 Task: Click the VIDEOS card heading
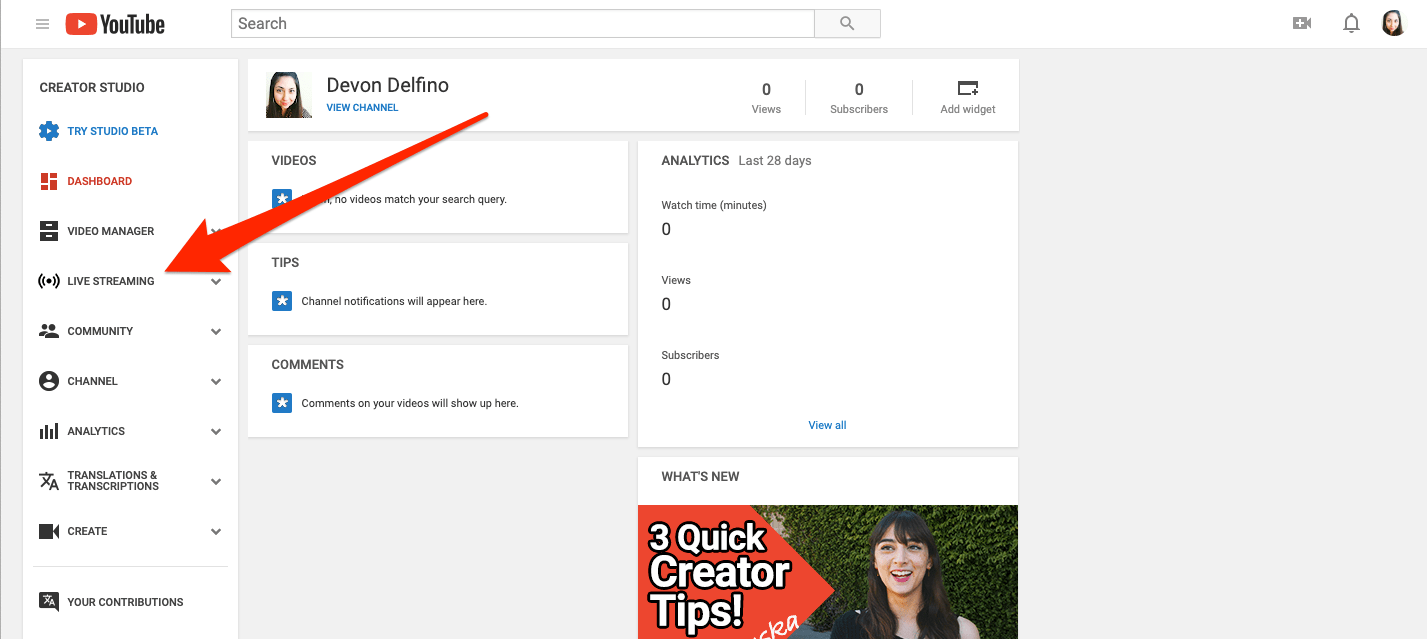pos(294,160)
